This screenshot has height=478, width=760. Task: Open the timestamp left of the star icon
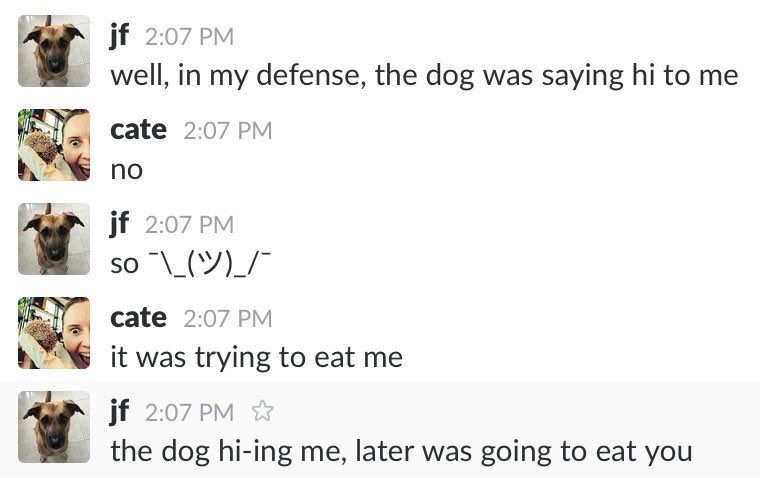click(x=189, y=412)
